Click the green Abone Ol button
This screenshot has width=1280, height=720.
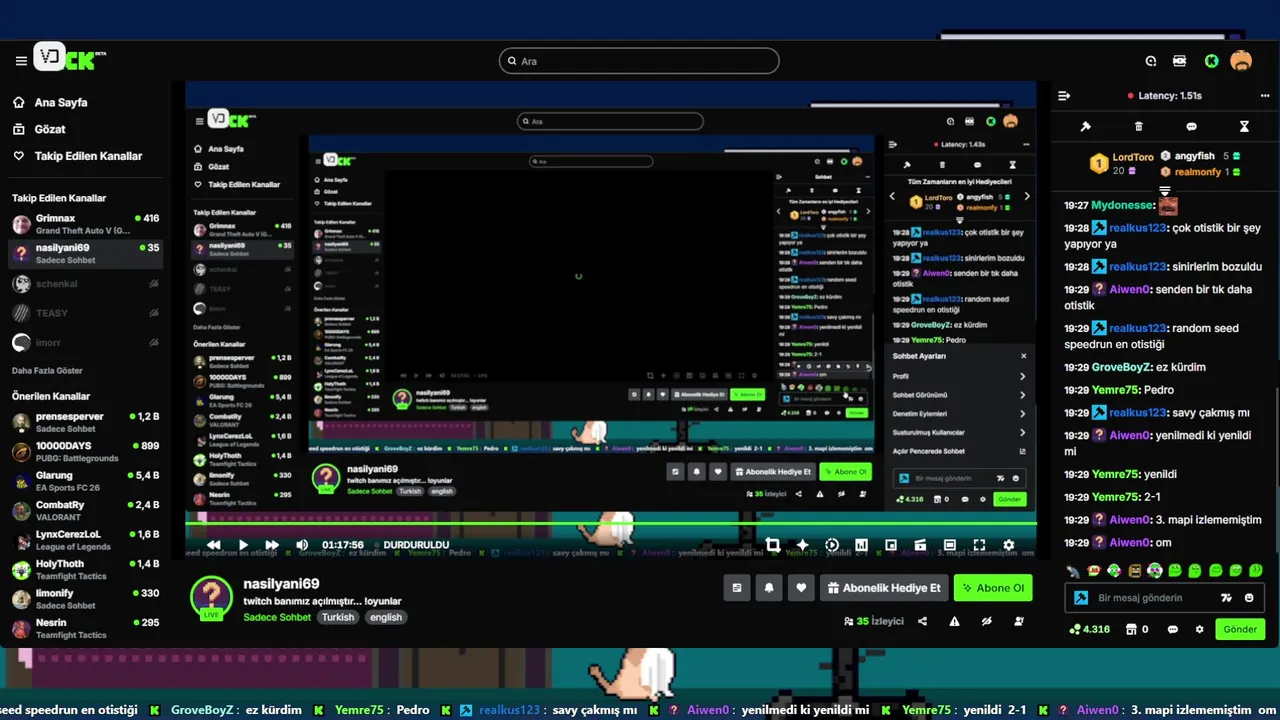coord(993,588)
